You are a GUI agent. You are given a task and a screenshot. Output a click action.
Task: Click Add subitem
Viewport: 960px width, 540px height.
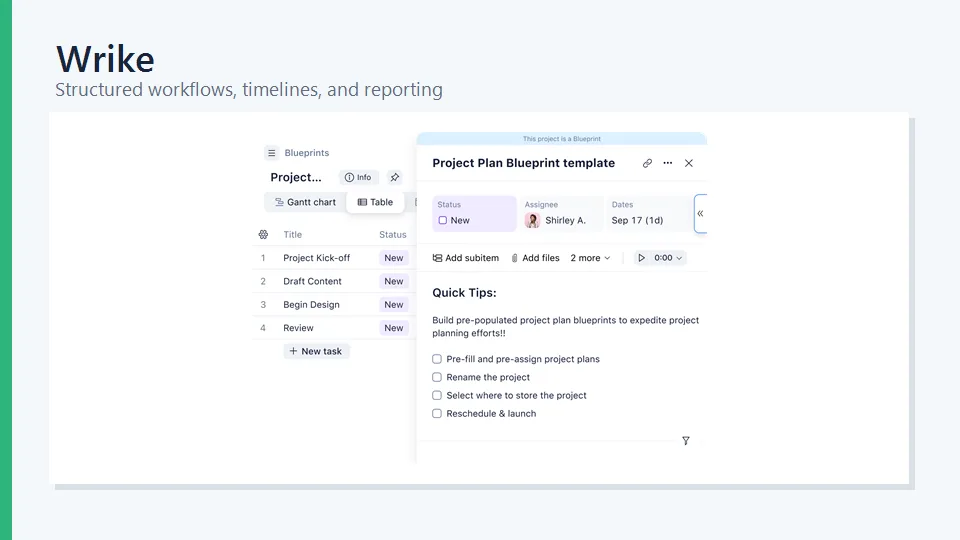[x=466, y=258]
